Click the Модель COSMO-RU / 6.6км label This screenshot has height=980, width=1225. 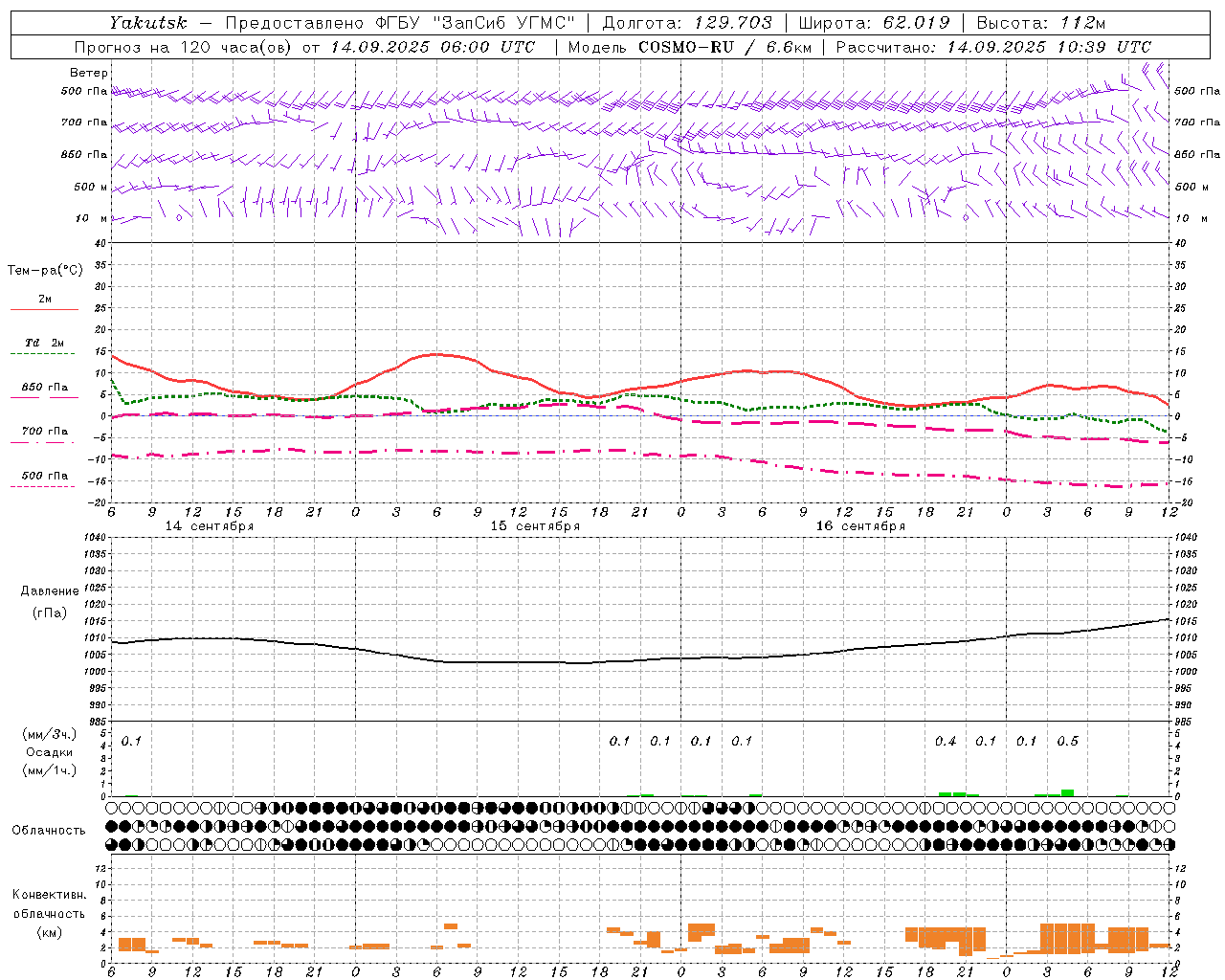[x=688, y=47]
